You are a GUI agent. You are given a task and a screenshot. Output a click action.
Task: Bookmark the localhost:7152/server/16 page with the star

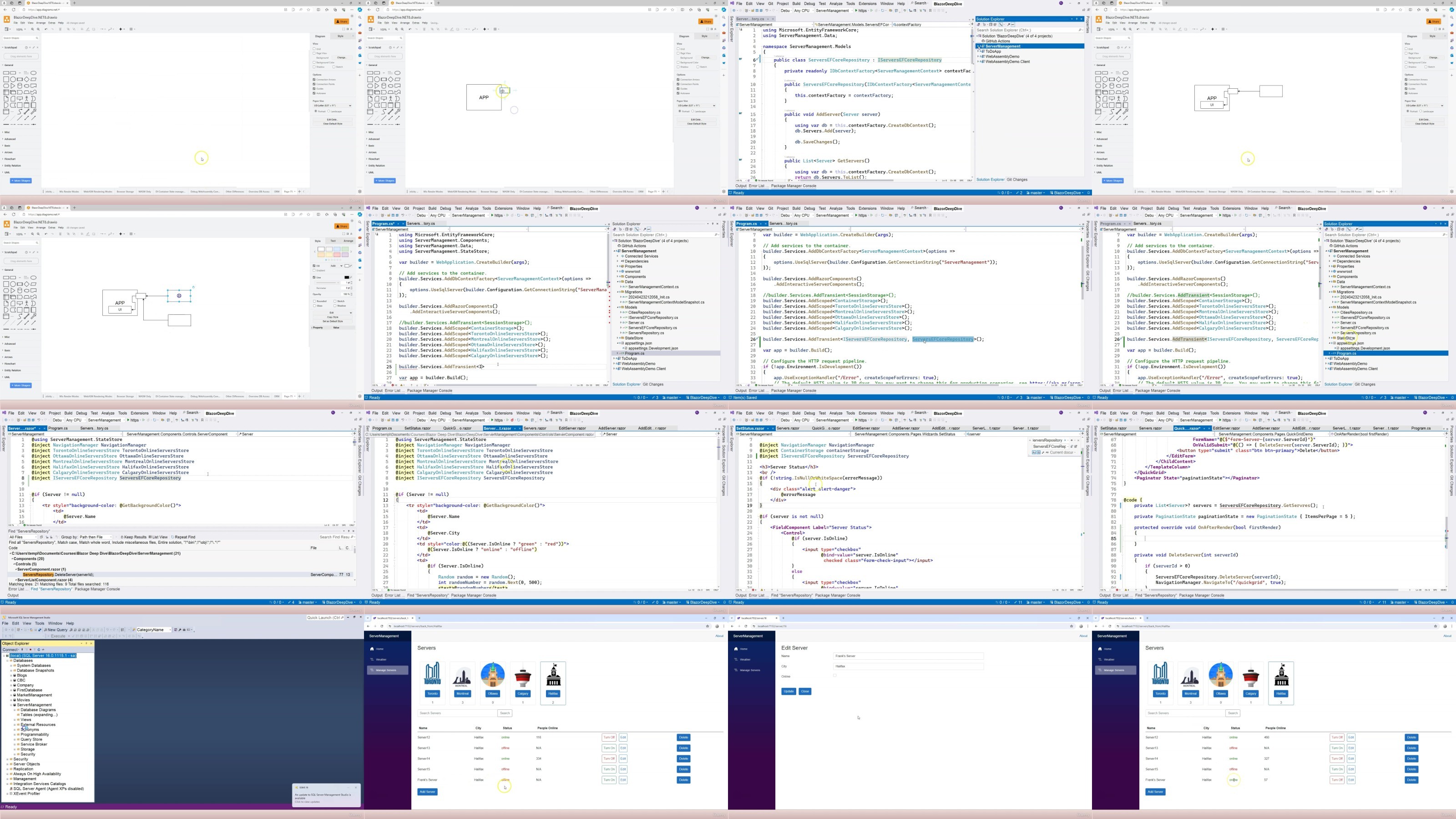coord(1072,626)
